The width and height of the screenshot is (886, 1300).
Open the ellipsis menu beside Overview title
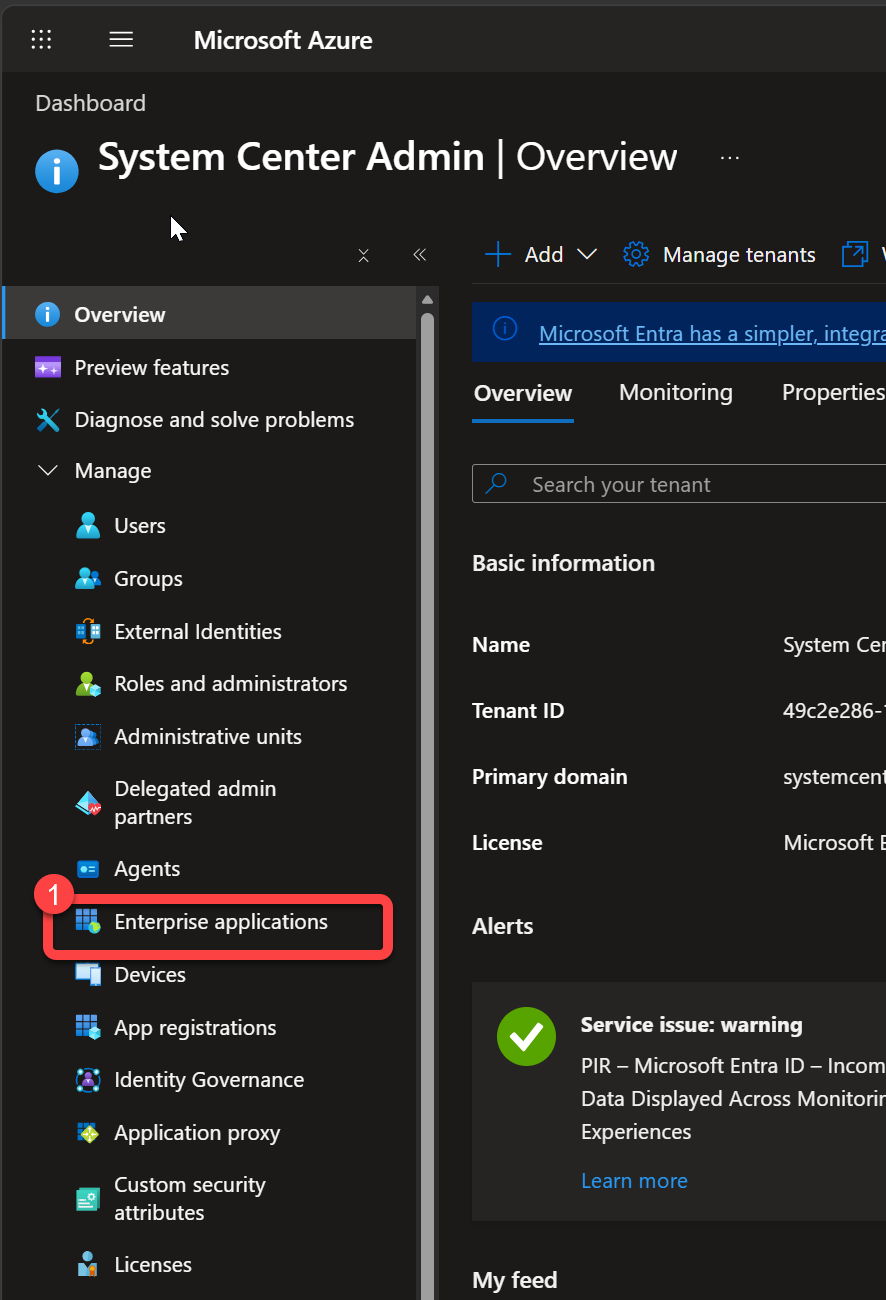[x=730, y=158]
